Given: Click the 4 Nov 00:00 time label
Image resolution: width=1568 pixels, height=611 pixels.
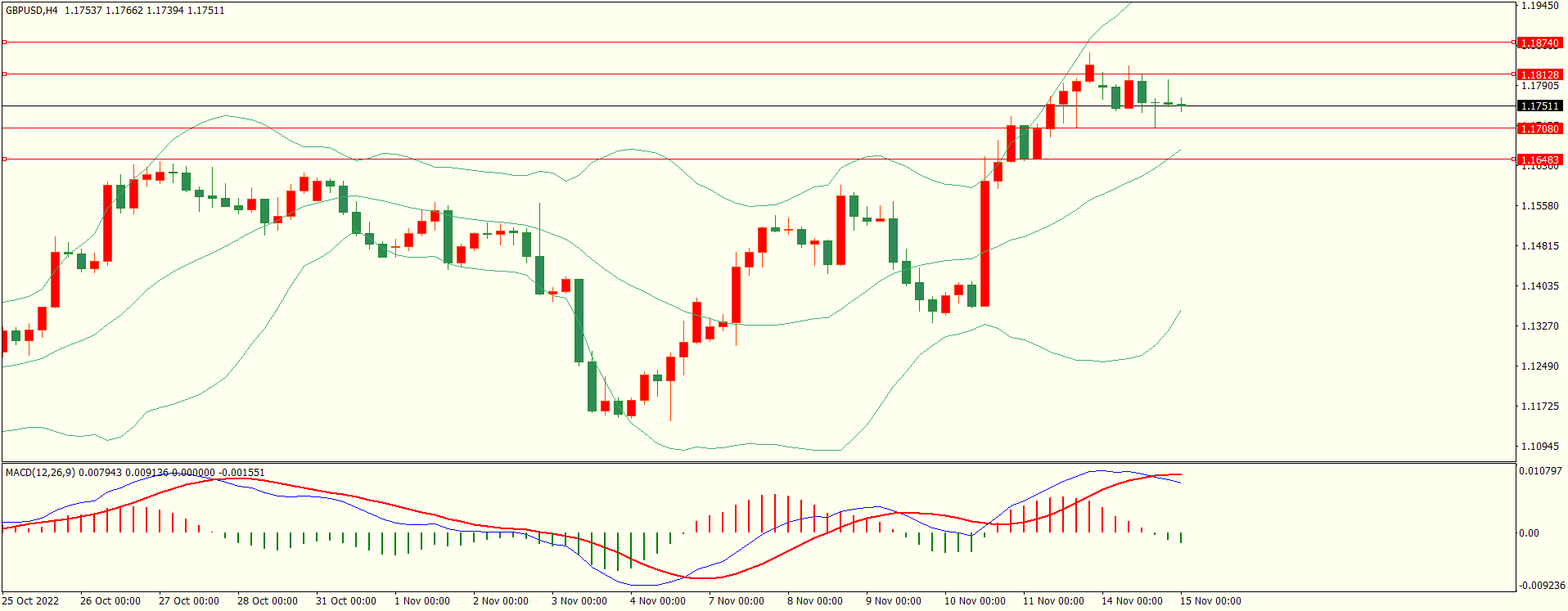Looking at the screenshot, I should [658, 601].
